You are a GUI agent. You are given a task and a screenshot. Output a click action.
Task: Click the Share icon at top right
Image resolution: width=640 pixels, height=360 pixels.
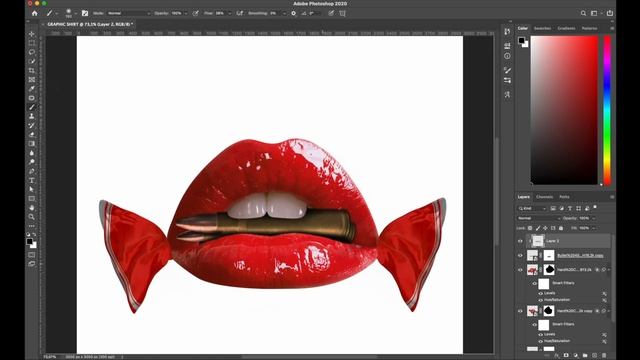[x=610, y=13]
